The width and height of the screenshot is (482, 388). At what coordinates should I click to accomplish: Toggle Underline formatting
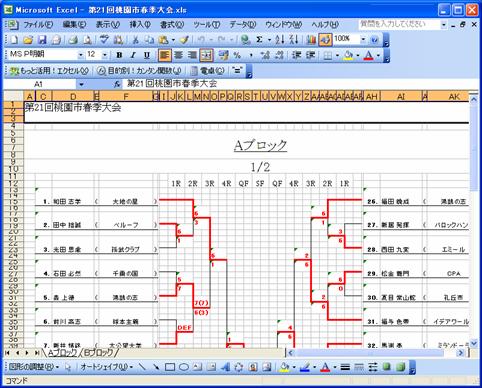coord(147,55)
